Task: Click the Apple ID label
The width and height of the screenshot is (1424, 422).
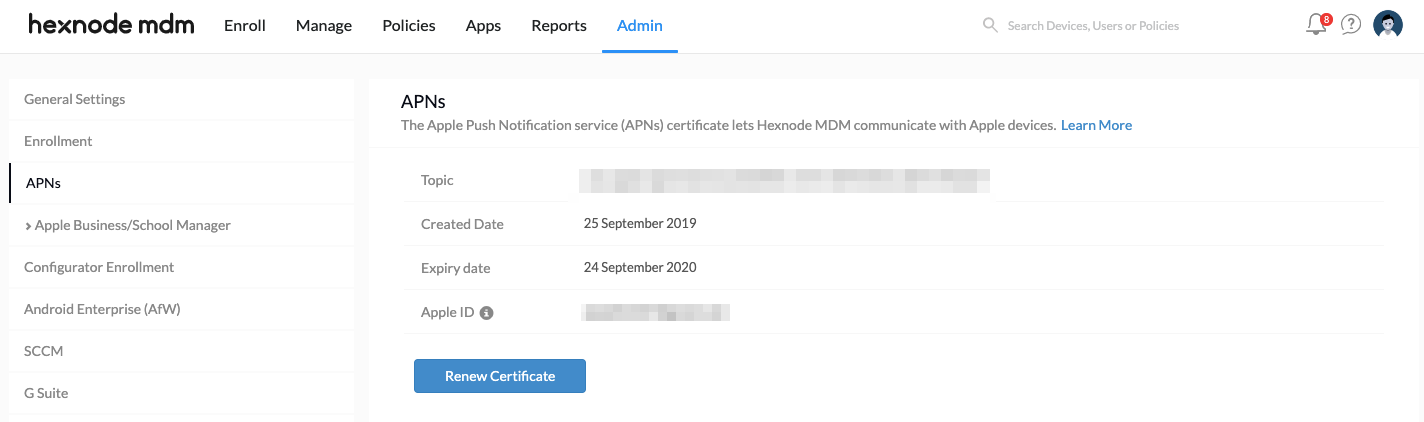Action: pyautogui.click(x=447, y=312)
